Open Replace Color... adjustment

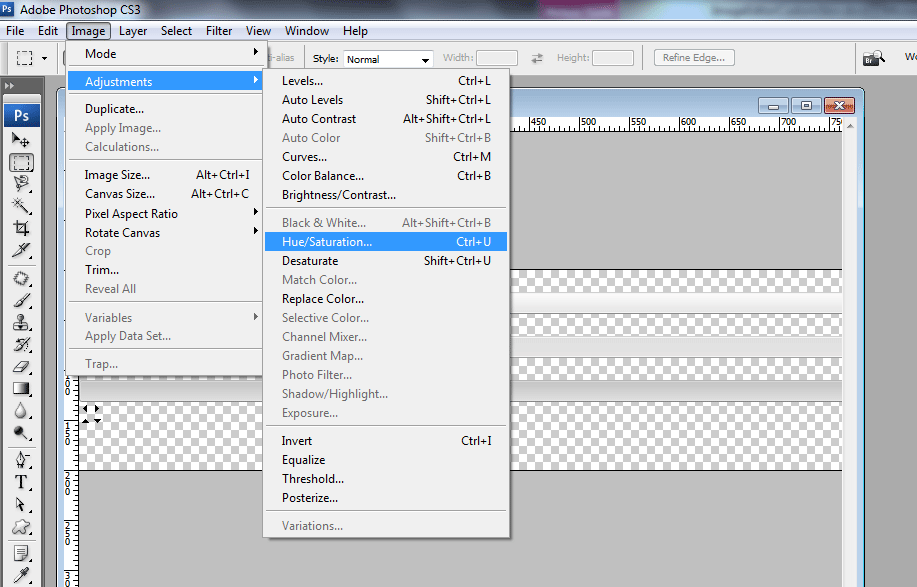386,299
